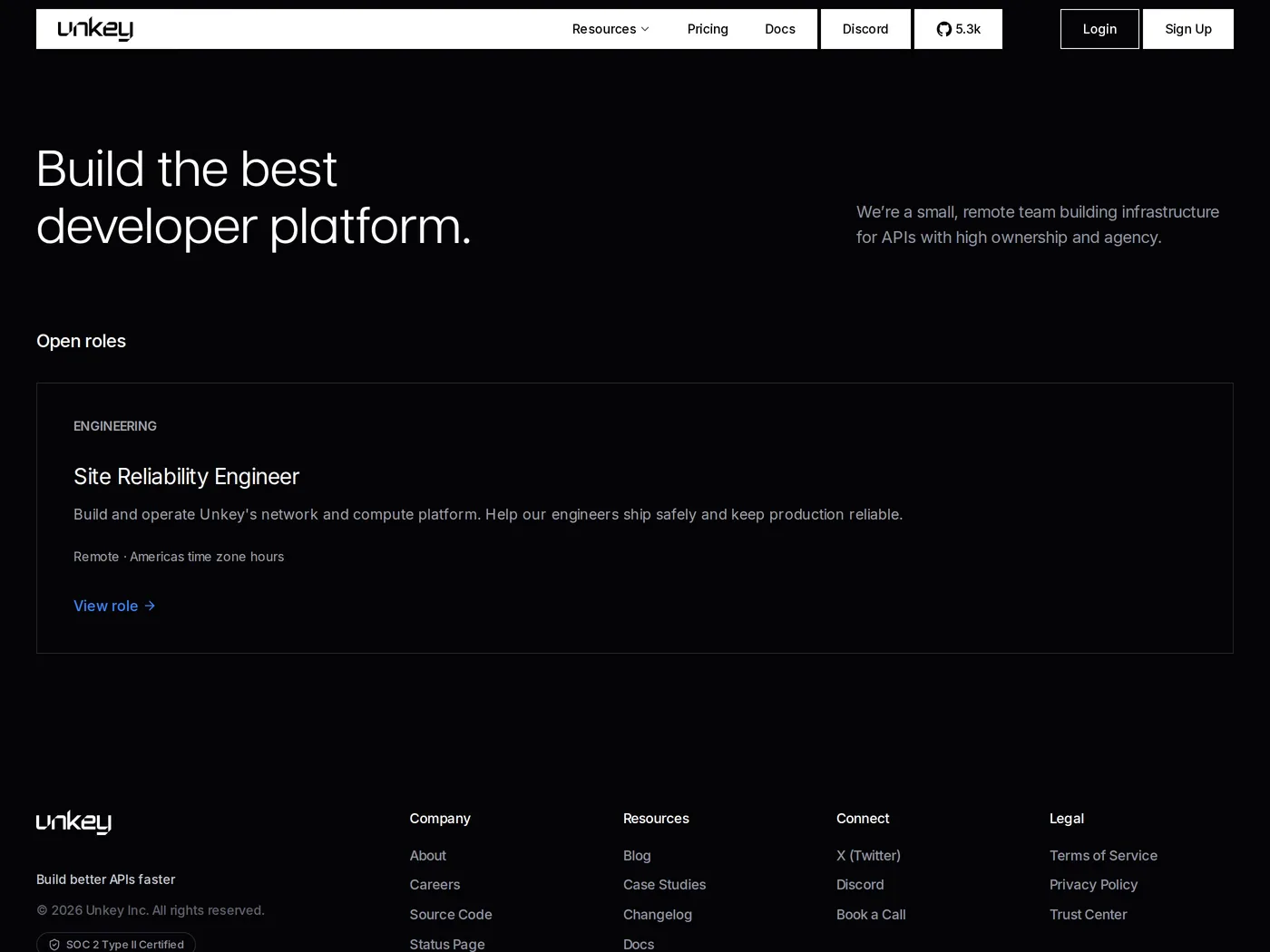The height and width of the screenshot is (952, 1270).
Task: Click the Sign Up button
Action: (1188, 29)
